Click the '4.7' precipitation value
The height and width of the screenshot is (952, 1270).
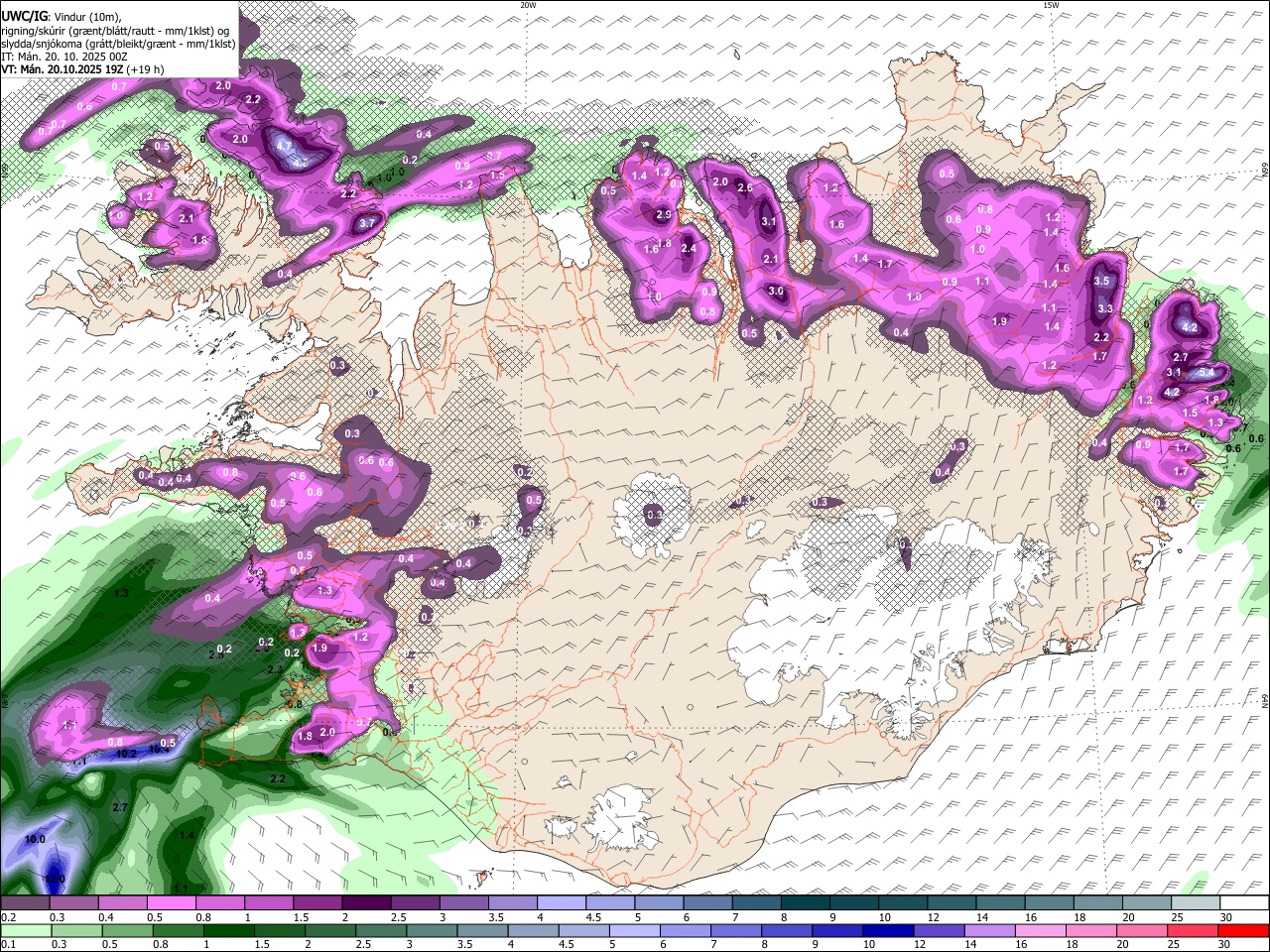click(x=284, y=147)
